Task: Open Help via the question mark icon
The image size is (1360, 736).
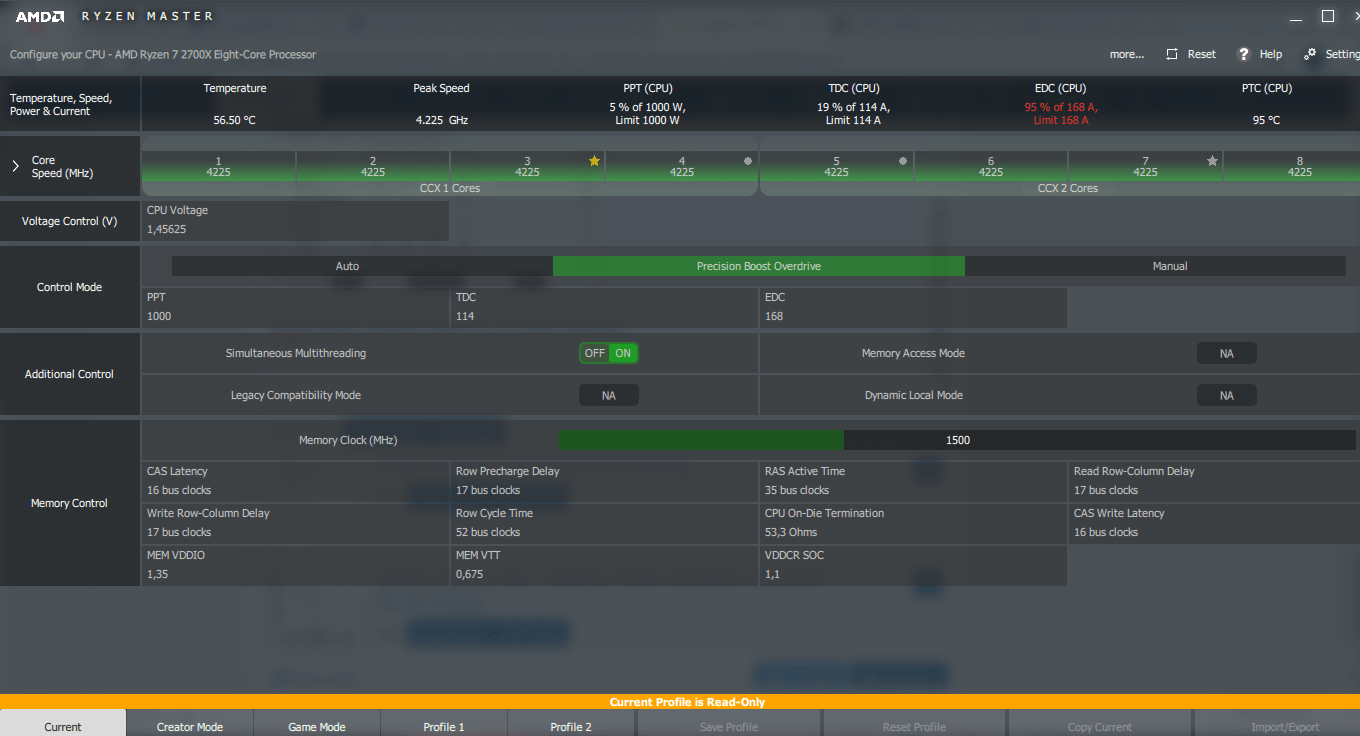Action: click(1244, 54)
